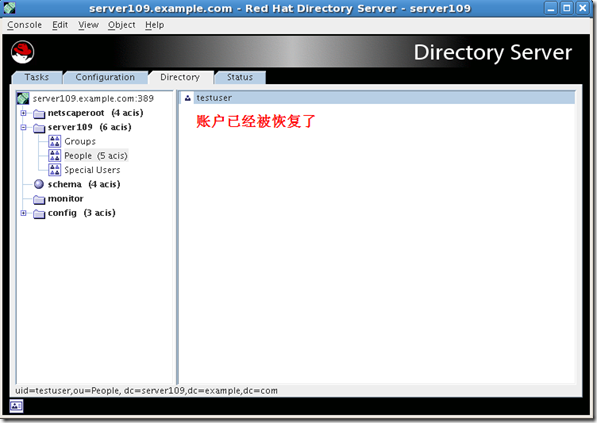Click the server109 folder icon
The width and height of the screenshot is (597, 423).
(x=39, y=128)
